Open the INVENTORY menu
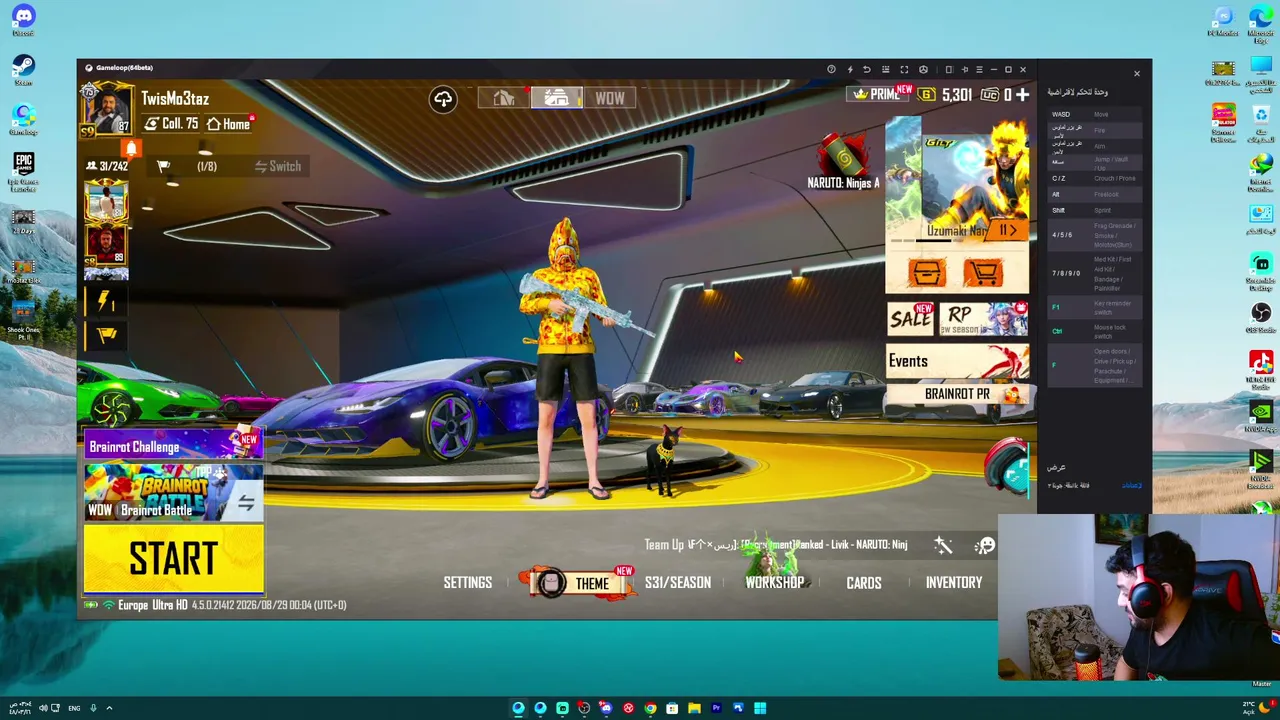This screenshot has height=720, width=1280. pos(954,582)
